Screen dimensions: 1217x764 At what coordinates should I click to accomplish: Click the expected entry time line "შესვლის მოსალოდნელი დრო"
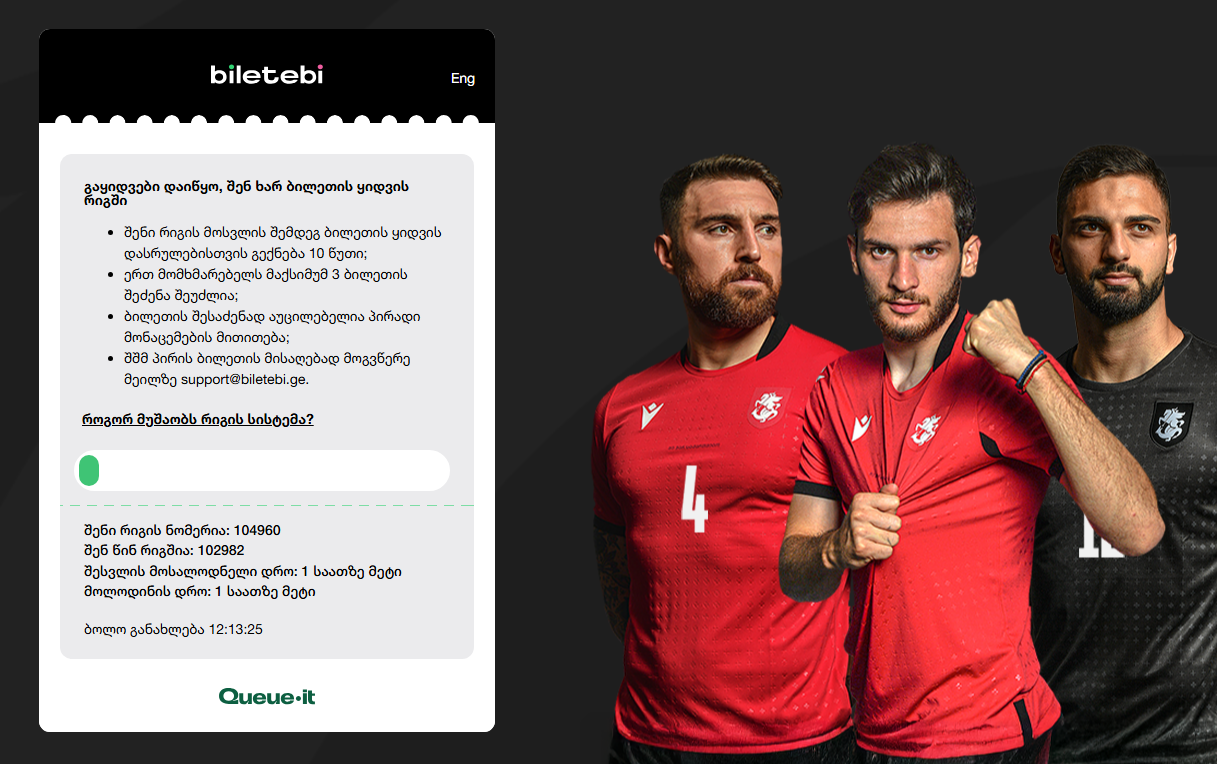[244, 571]
